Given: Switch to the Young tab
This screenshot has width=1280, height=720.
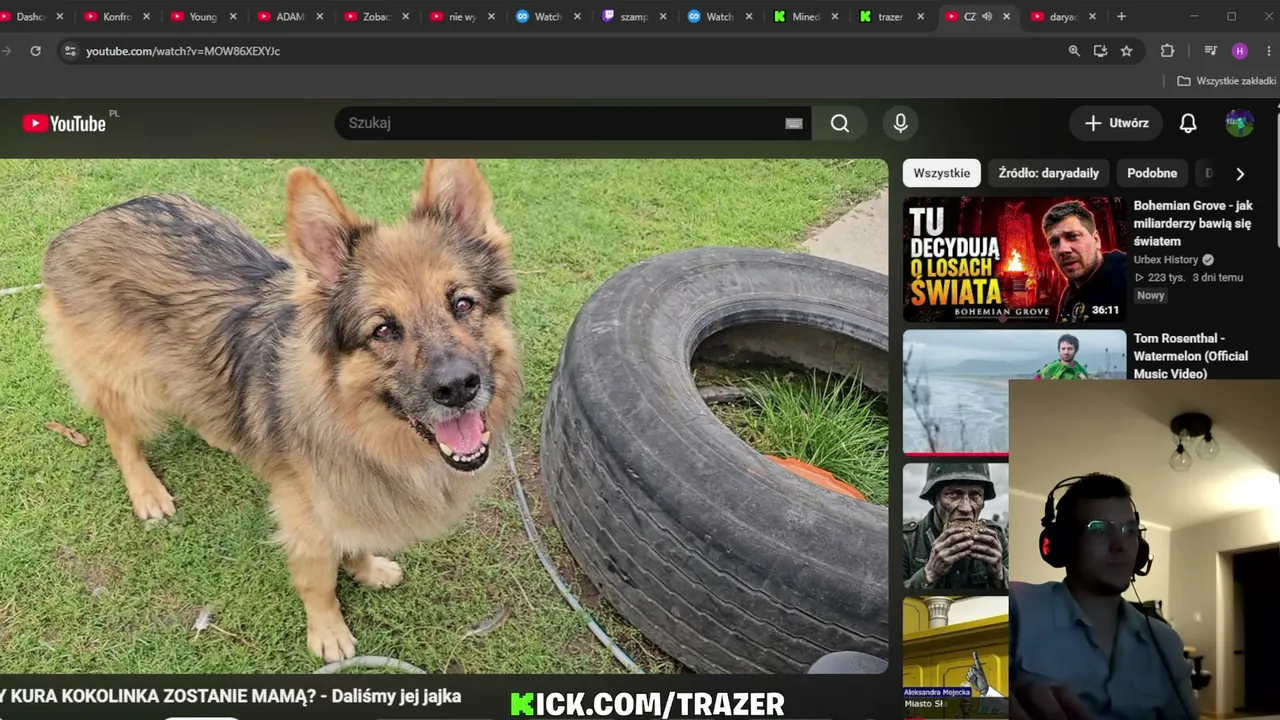Looking at the screenshot, I should click(204, 16).
